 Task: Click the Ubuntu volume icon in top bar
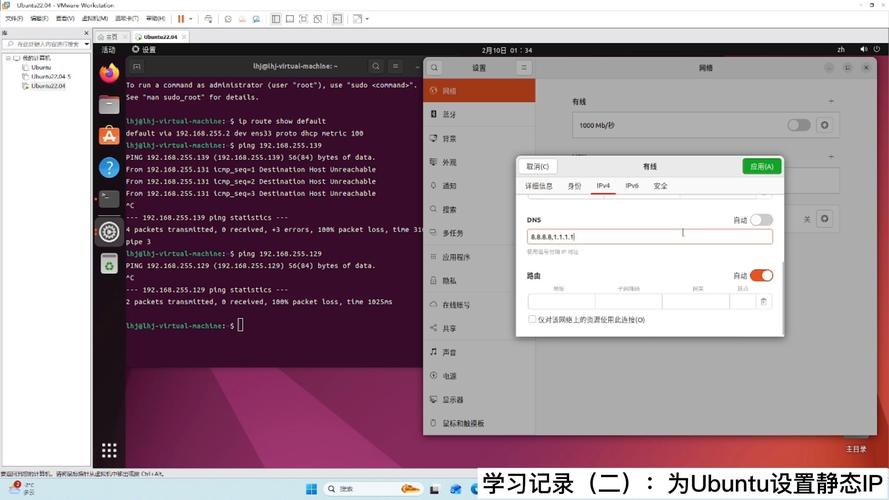coord(863,49)
